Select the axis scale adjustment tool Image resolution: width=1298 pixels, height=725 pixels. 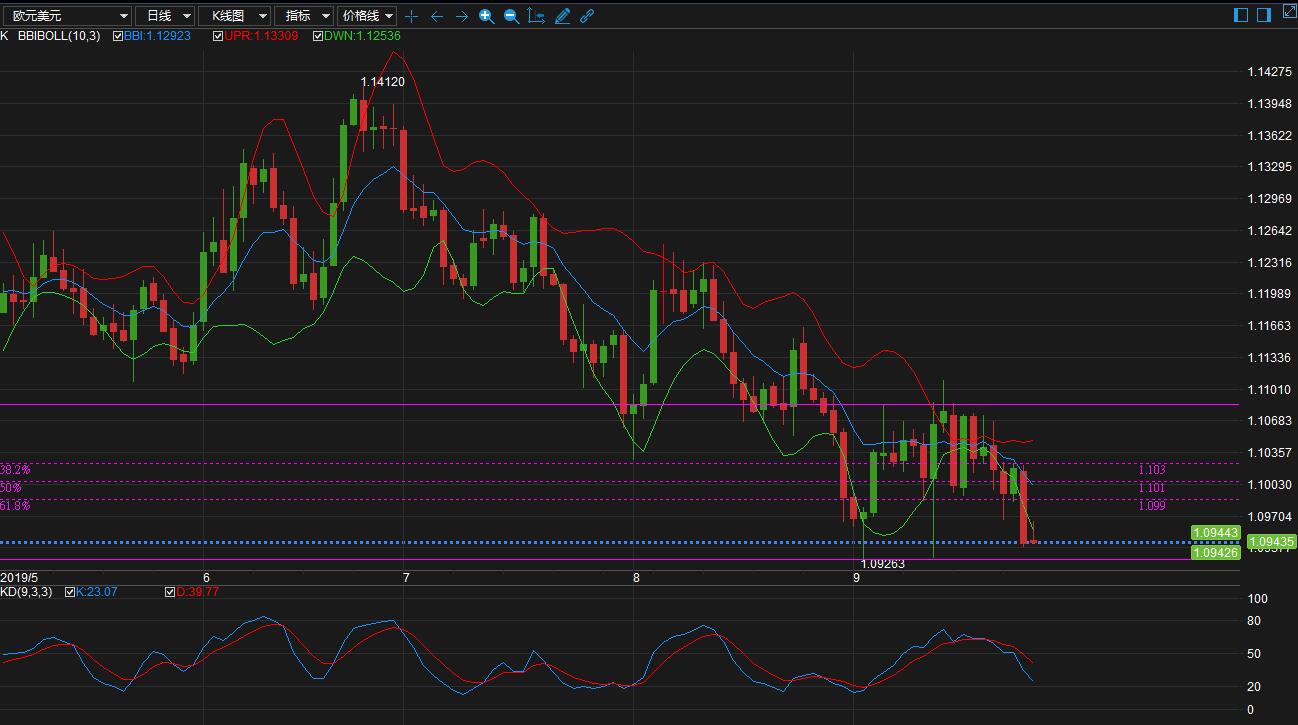tap(536, 16)
